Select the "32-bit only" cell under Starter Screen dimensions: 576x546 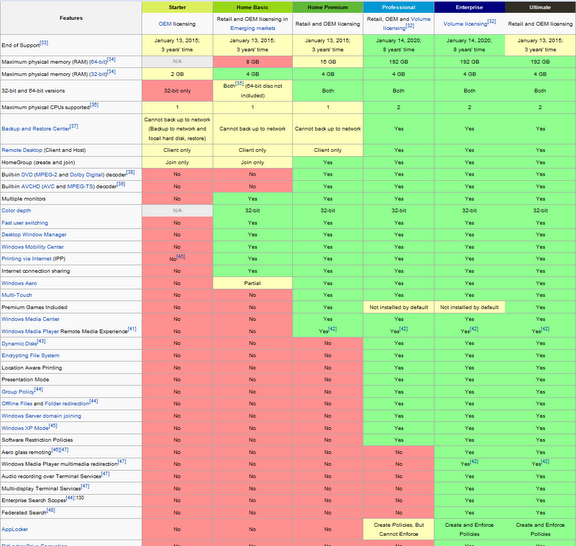click(x=177, y=91)
